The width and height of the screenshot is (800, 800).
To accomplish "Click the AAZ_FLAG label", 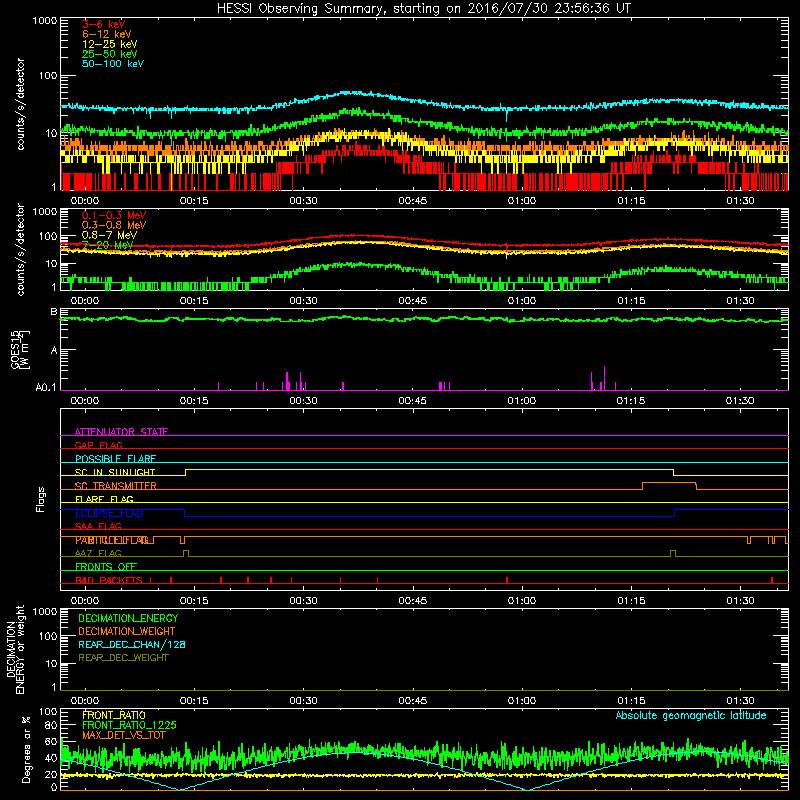I will (x=98, y=553).
